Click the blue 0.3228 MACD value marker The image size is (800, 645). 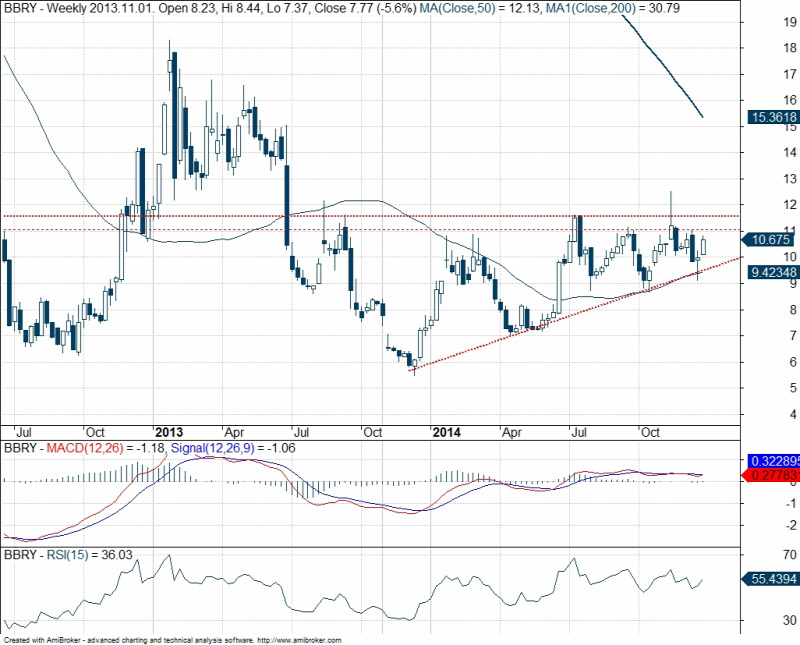[773, 461]
